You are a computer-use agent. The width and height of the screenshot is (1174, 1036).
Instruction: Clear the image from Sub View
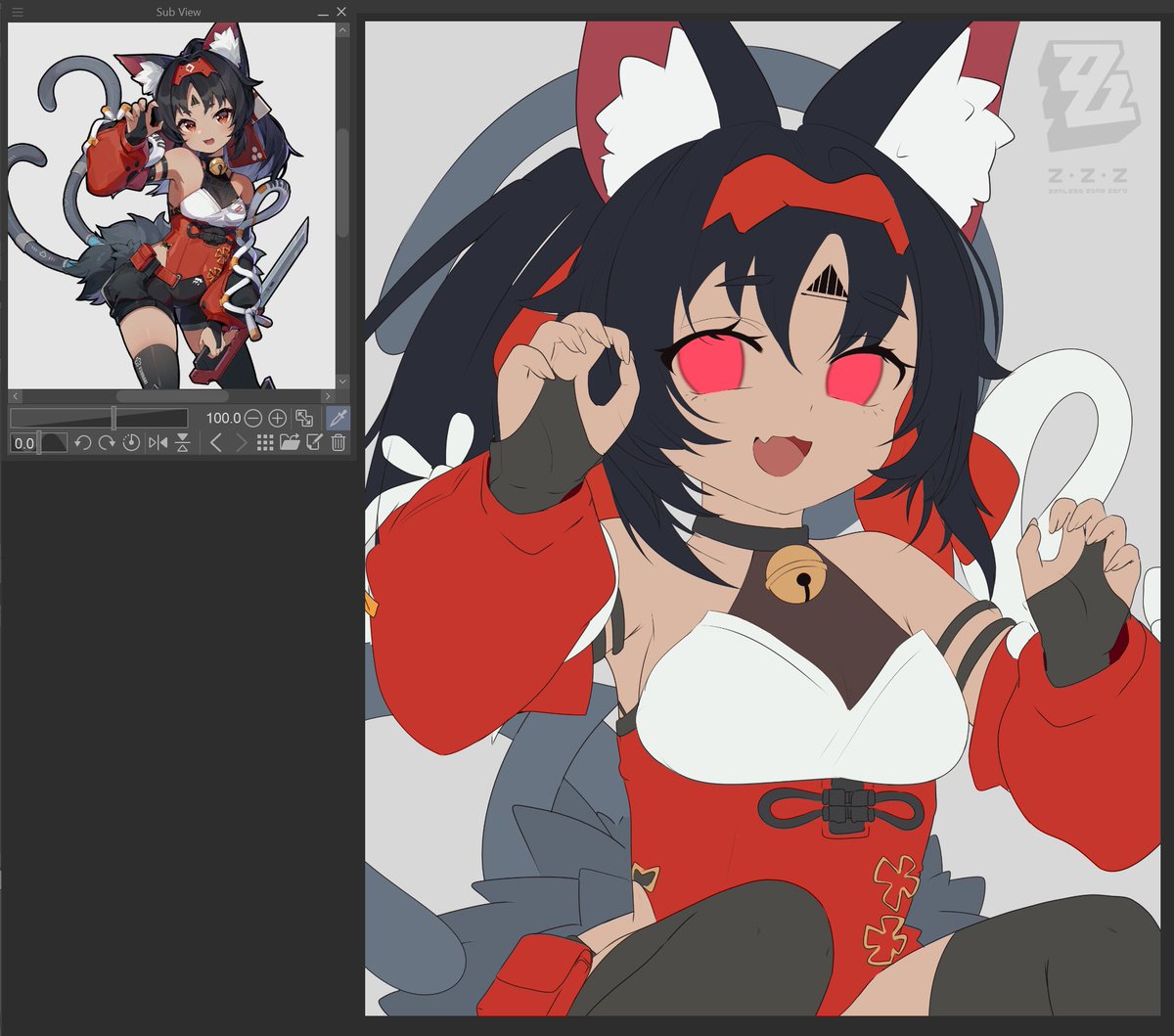[x=339, y=443]
